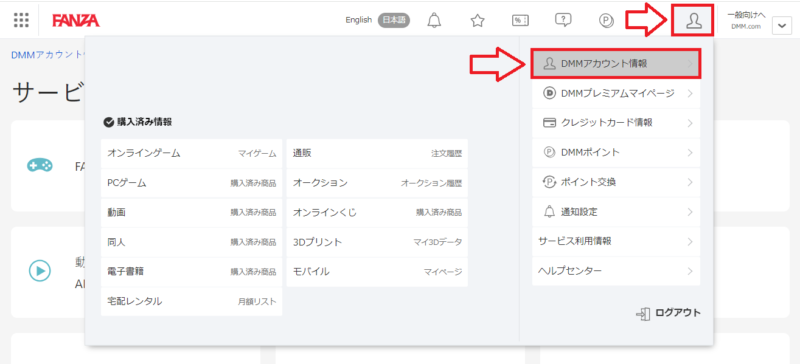Click the game controller icon on the page
Image resolution: width=800 pixels, height=364 pixels.
click(39, 165)
